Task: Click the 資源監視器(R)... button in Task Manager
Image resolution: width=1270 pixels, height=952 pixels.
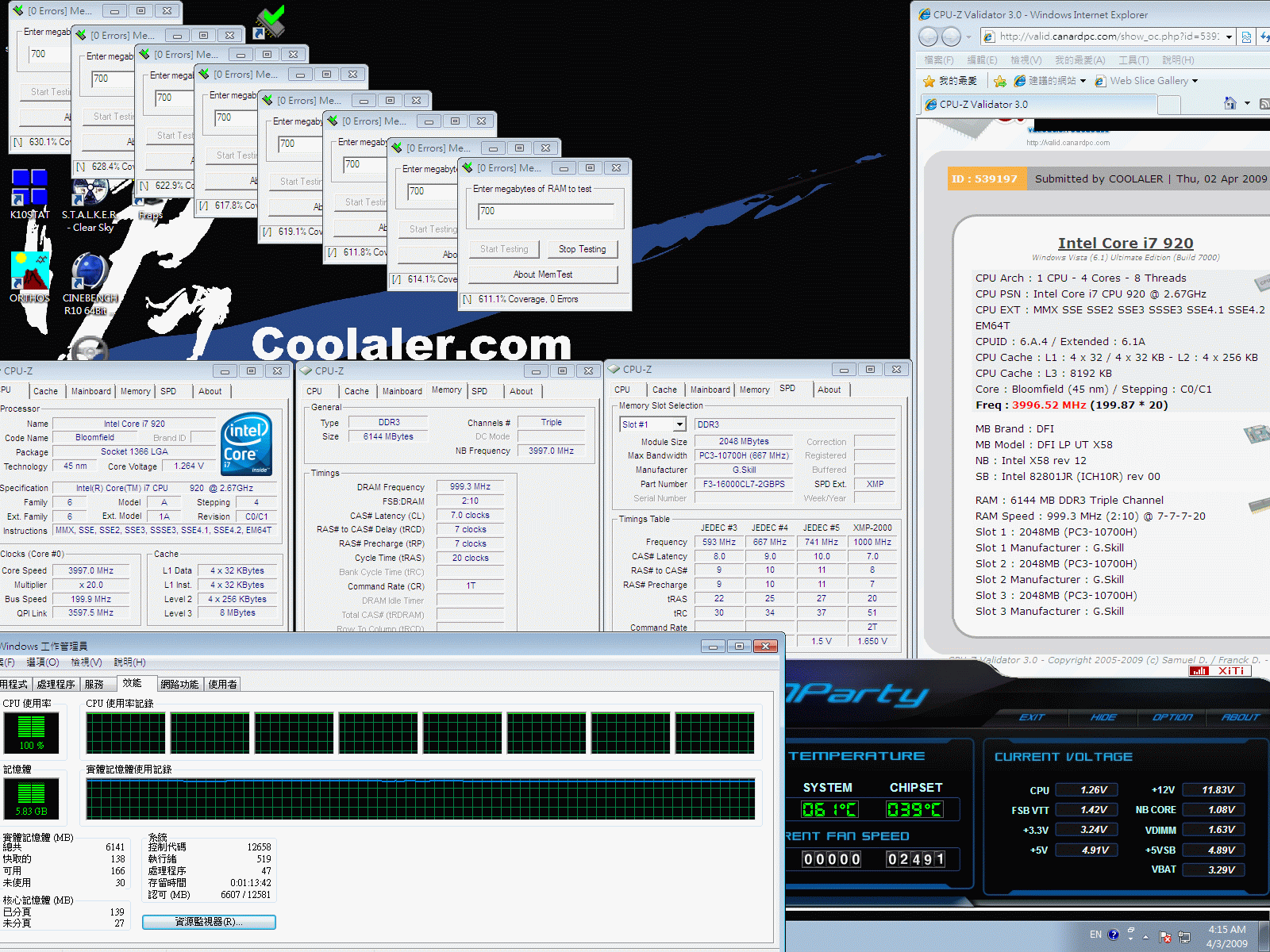Action: (x=209, y=922)
